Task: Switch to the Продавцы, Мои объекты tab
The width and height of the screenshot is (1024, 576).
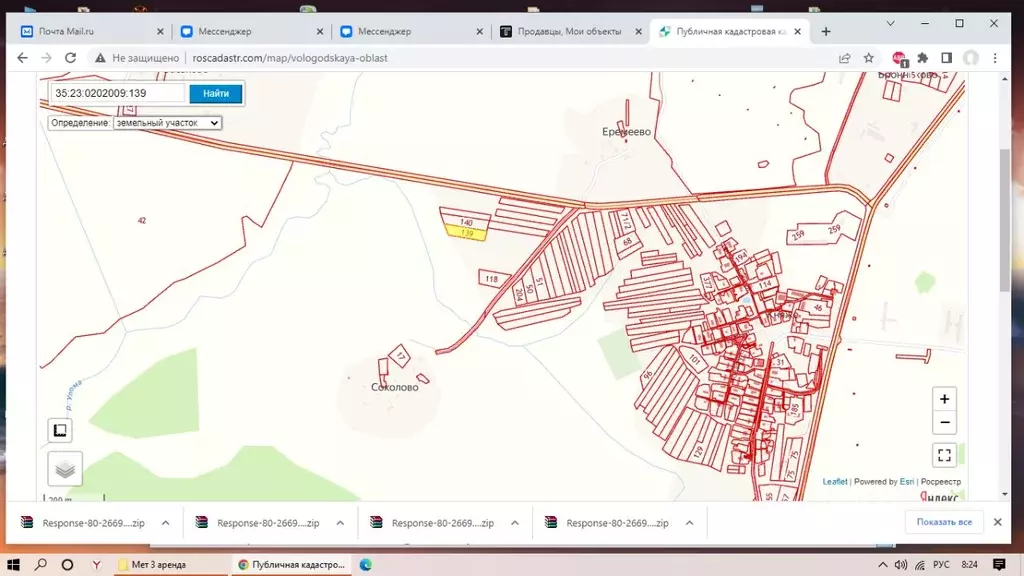Action: click(571, 31)
